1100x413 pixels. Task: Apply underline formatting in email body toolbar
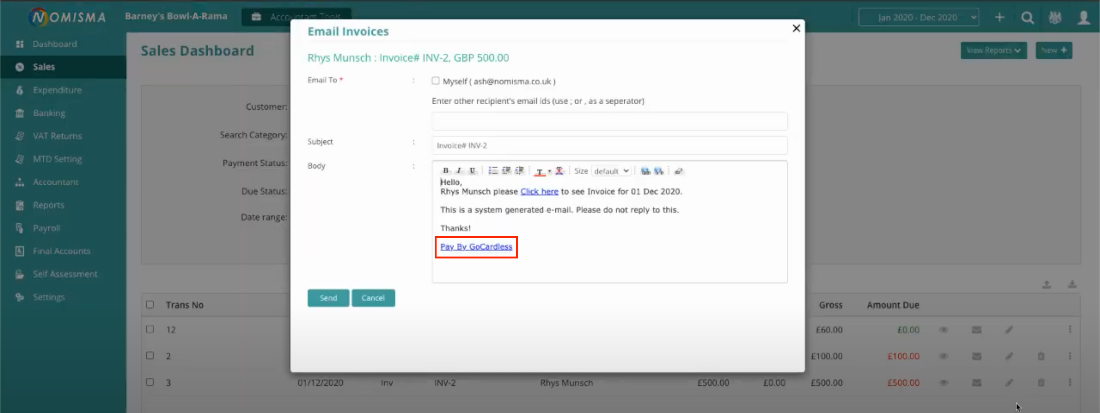472,170
